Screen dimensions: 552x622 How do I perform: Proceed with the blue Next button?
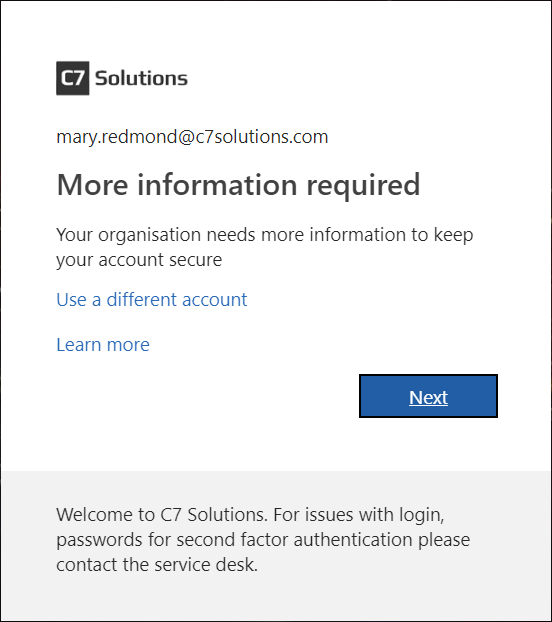point(428,396)
